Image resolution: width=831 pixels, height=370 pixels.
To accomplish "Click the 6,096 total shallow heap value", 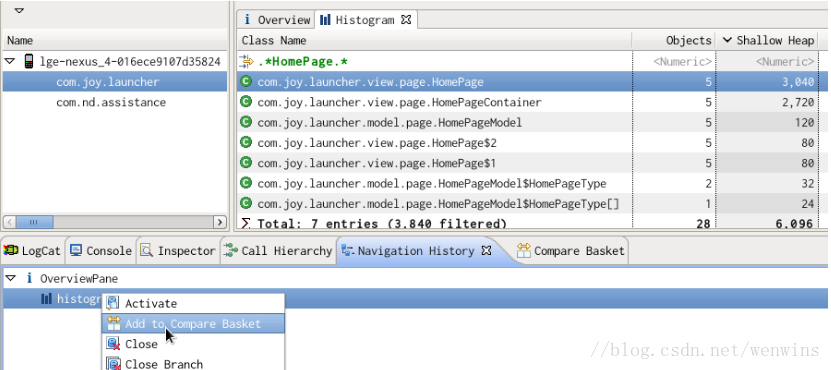I will (794, 224).
